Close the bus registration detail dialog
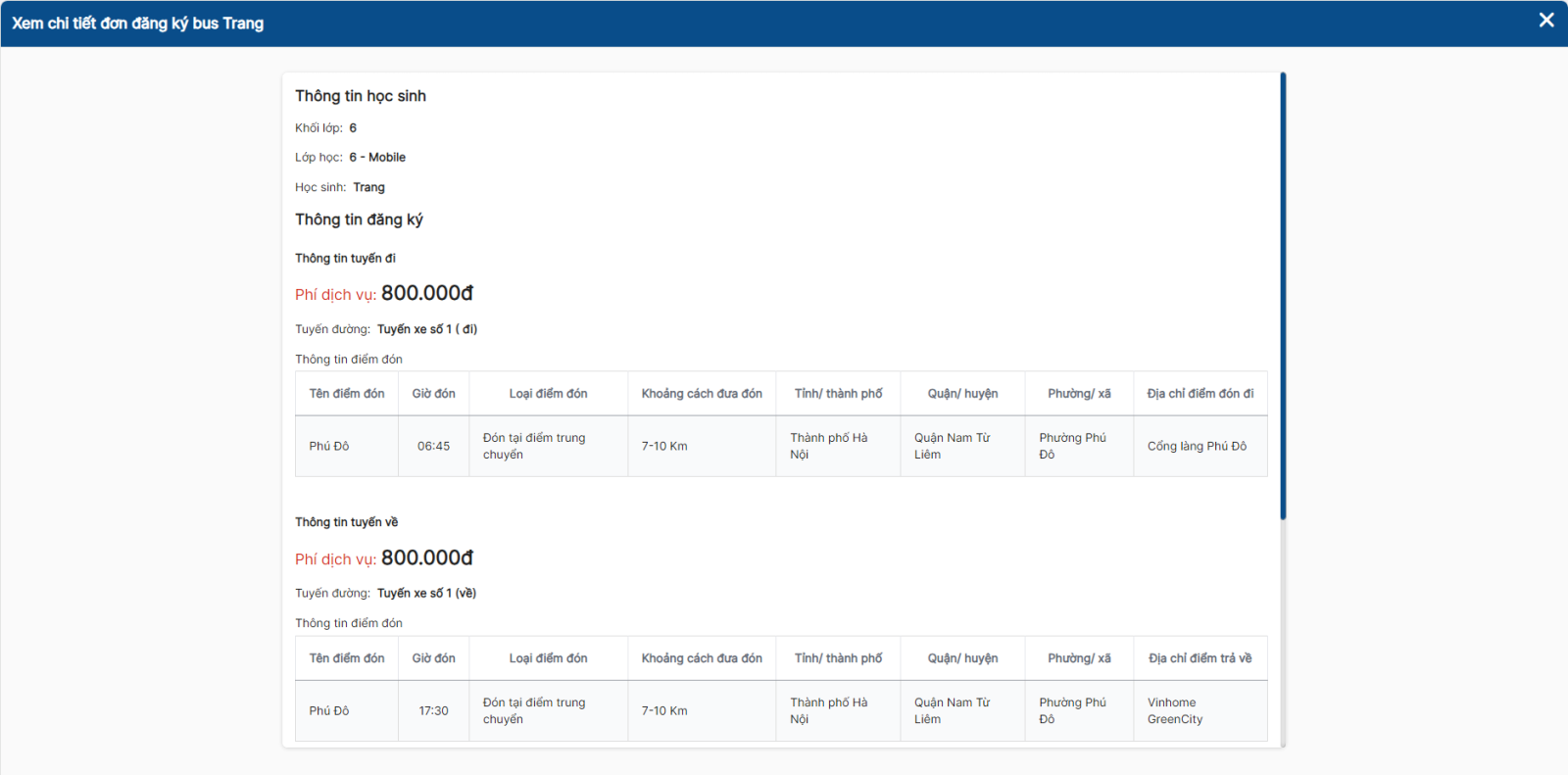The height and width of the screenshot is (775, 1568). pos(1546,21)
